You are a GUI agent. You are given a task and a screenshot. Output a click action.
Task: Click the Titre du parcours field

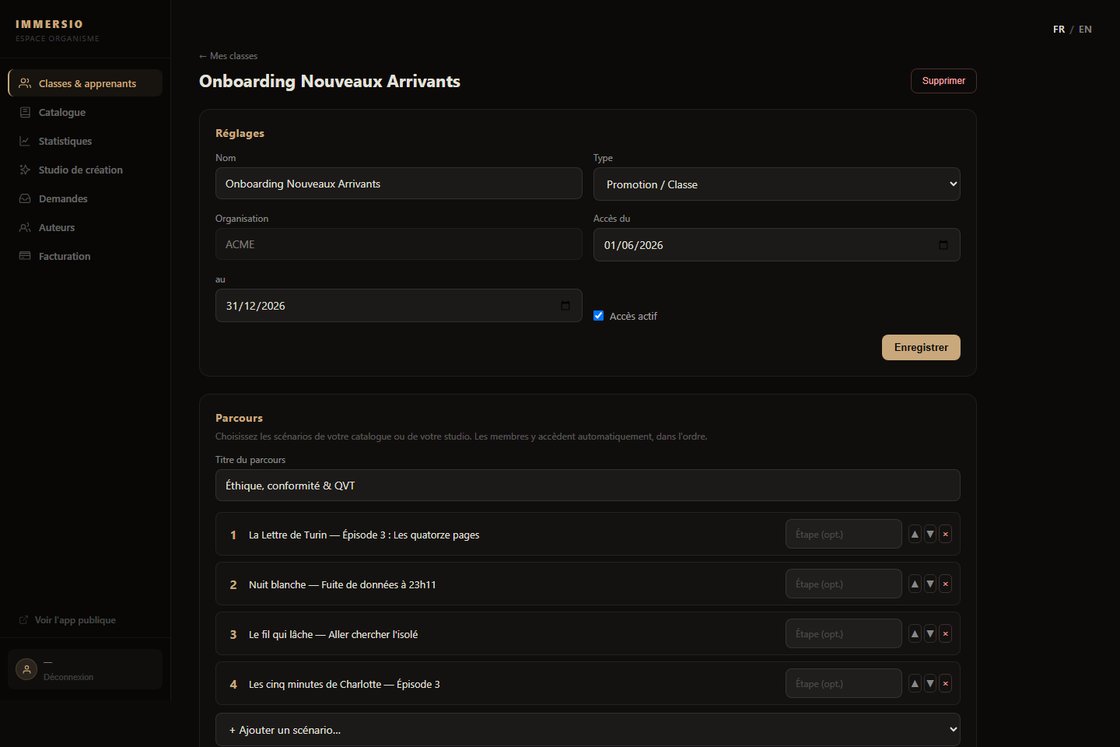(587, 486)
